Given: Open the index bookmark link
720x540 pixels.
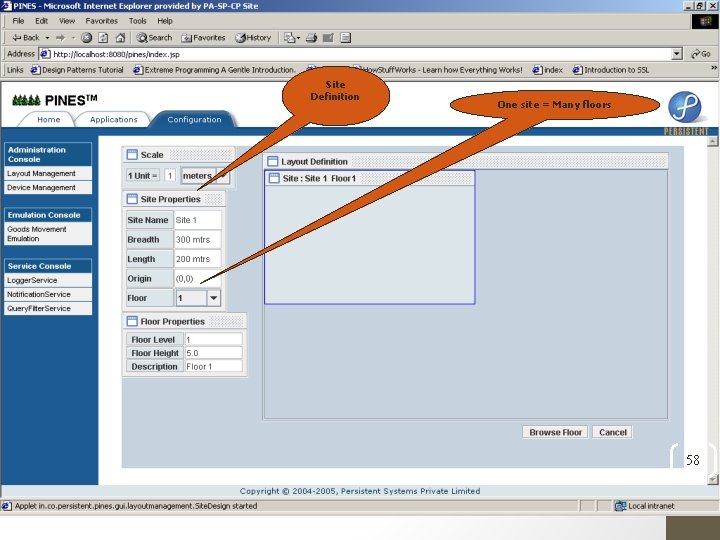Looking at the screenshot, I should 548,70.
